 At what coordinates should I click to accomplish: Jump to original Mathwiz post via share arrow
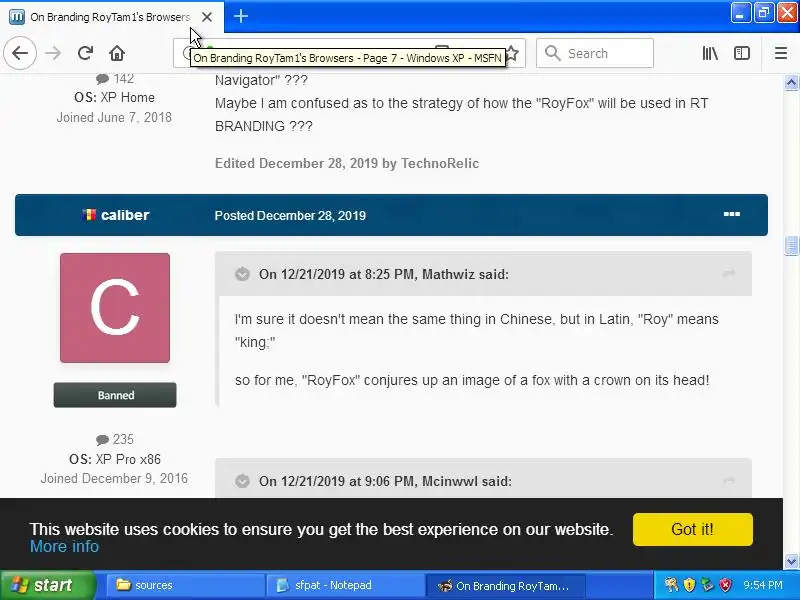point(729,274)
